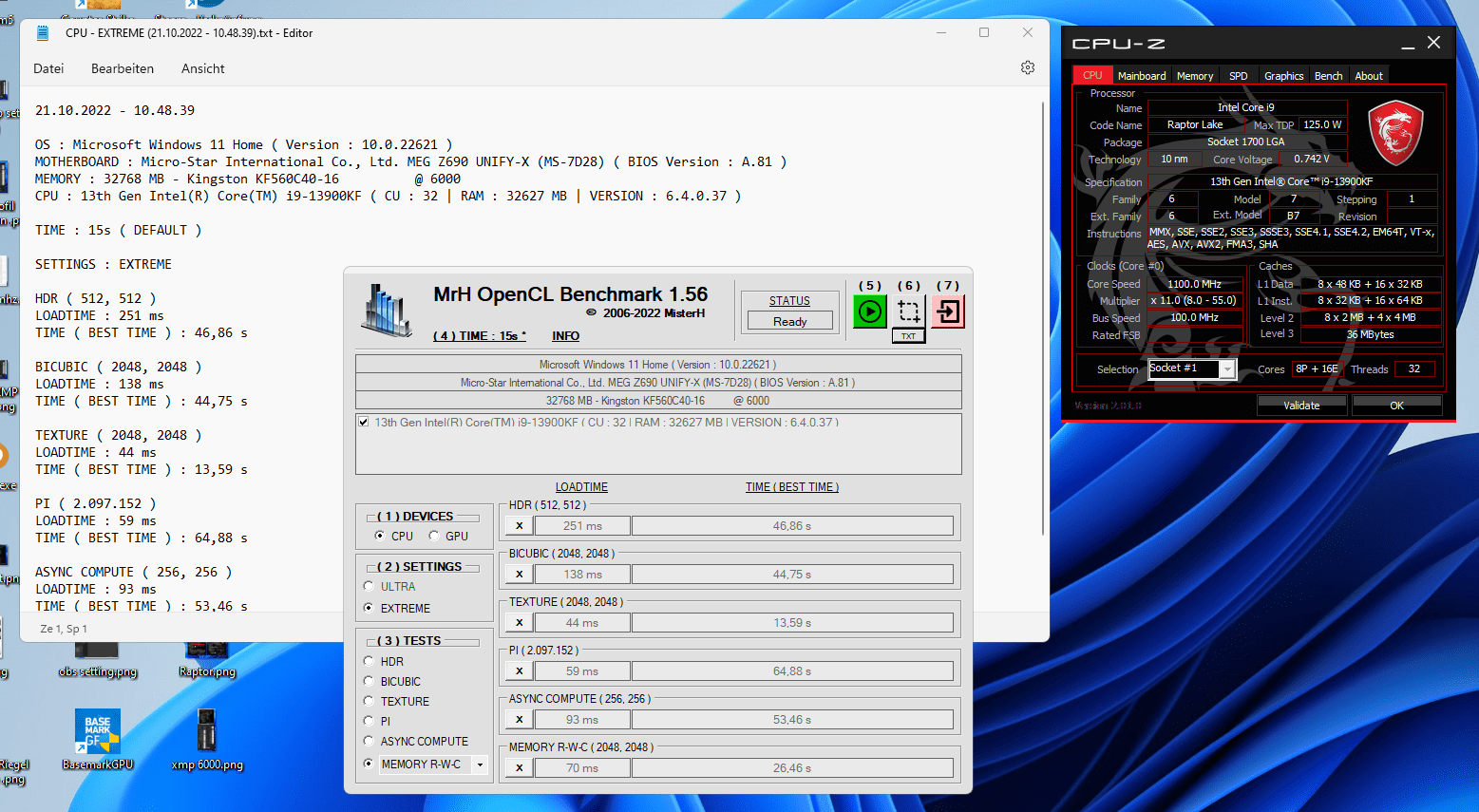Select the BICUBIC test radio button
The image size is (1479, 812).
369,681
